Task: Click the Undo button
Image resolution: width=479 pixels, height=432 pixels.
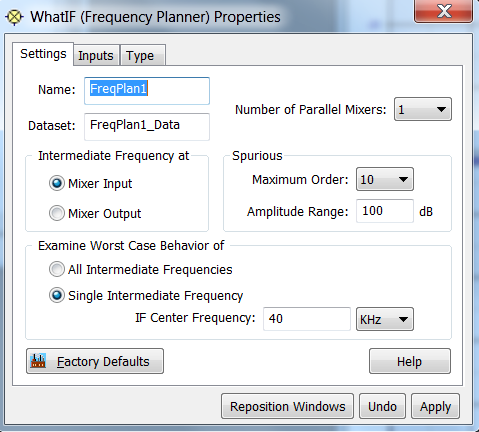Action: click(382, 406)
